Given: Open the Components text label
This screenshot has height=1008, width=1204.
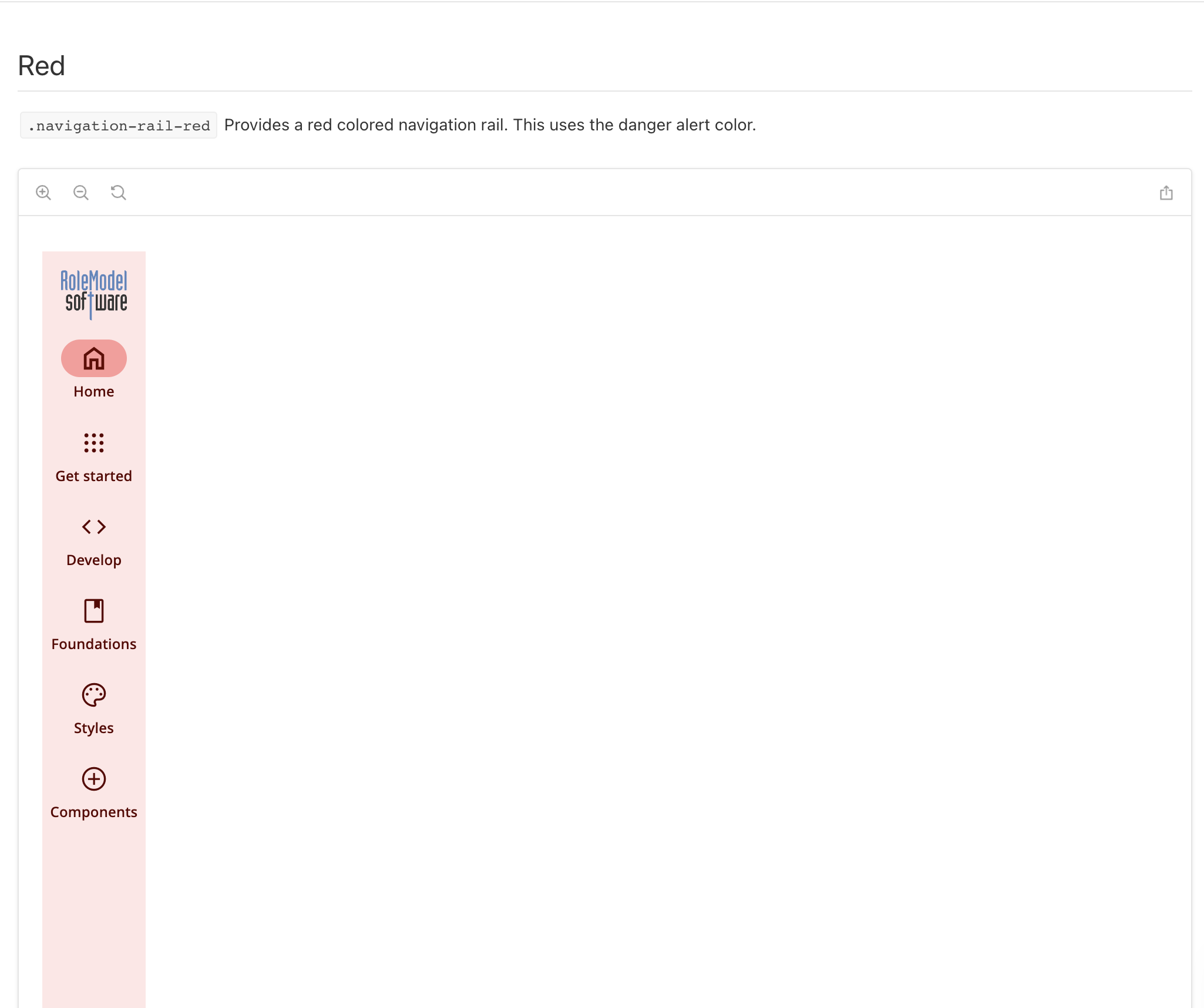Looking at the screenshot, I should 94,812.
